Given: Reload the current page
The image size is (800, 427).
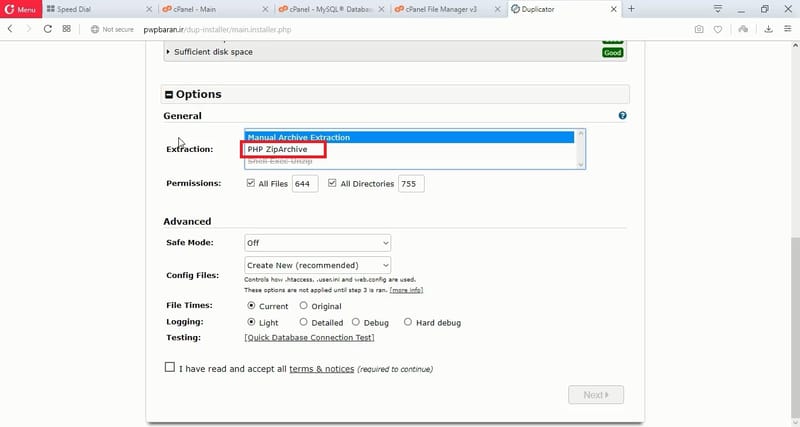Looking at the screenshot, I should pyautogui.click(x=47, y=29).
